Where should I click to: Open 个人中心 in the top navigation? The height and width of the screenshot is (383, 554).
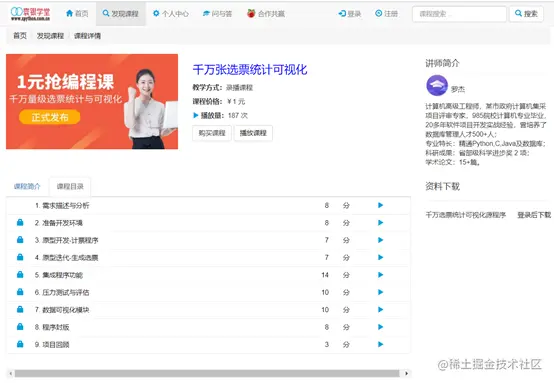[171, 13]
